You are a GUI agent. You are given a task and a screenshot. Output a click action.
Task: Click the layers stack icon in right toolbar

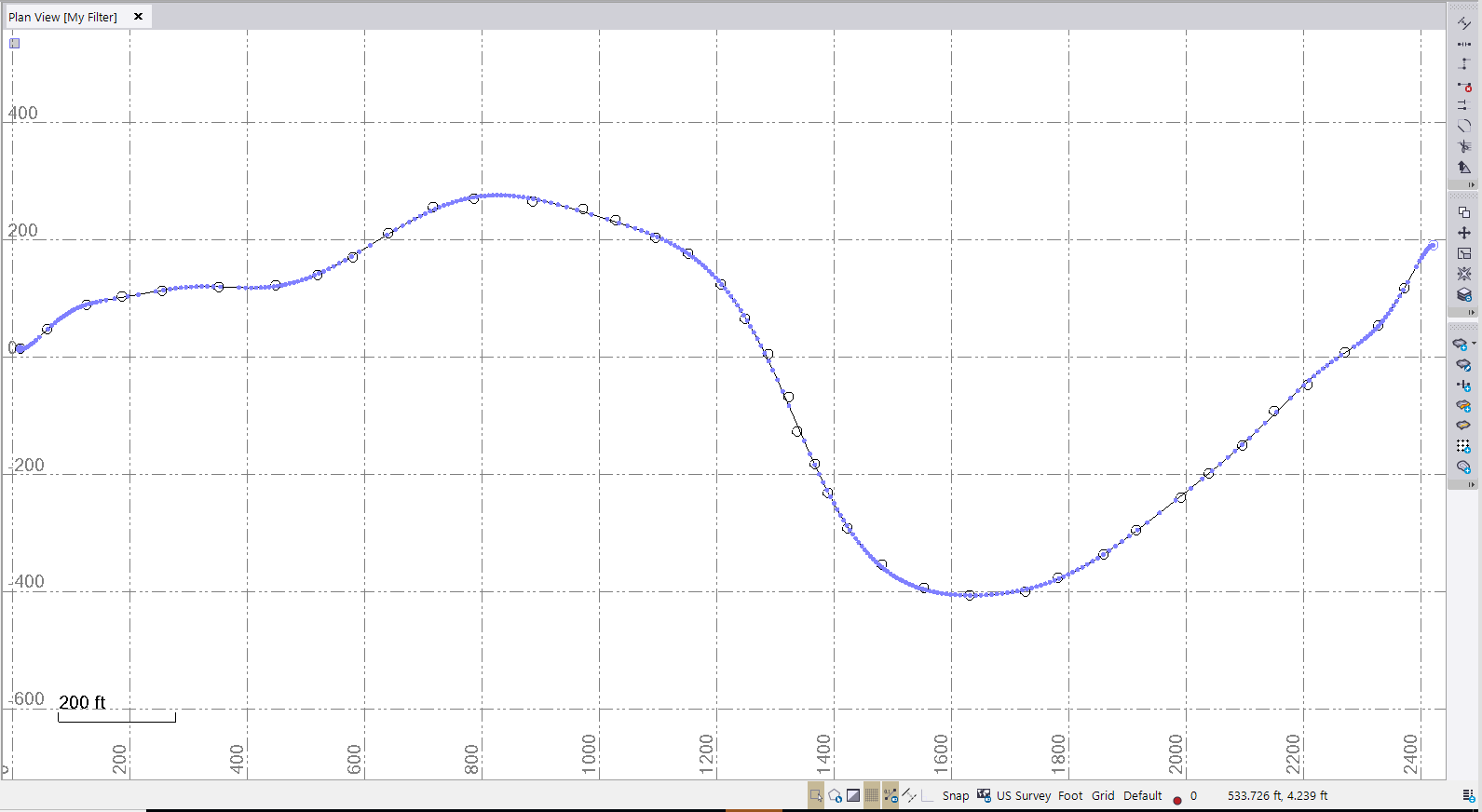point(1464,294)
